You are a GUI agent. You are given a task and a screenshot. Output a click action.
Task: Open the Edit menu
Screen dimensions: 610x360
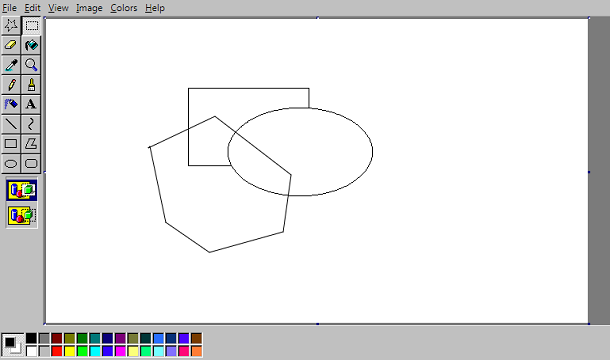pos(32,8)
